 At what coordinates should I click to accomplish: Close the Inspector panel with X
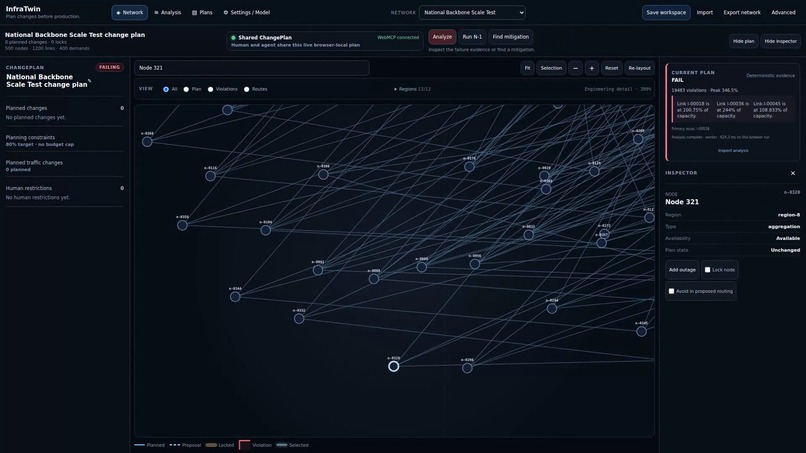tap(793, 173)
